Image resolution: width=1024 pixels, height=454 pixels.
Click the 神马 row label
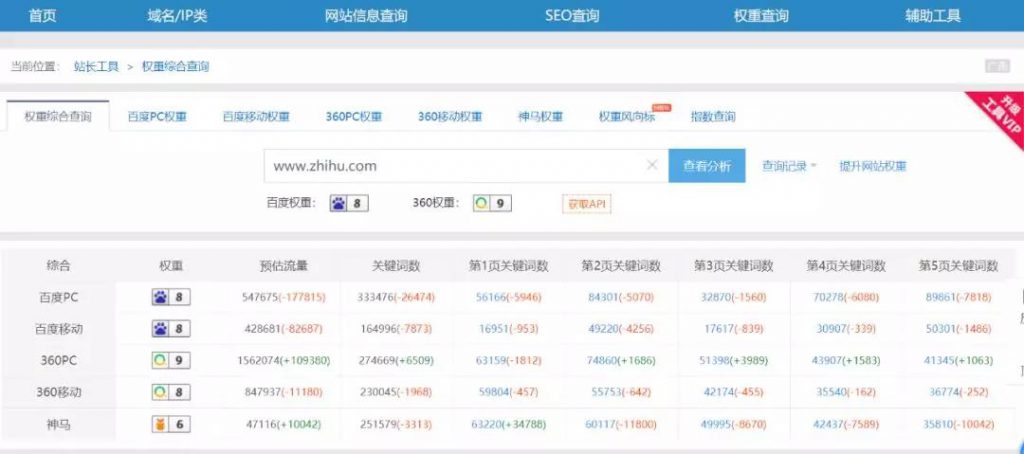click(59, 424)
